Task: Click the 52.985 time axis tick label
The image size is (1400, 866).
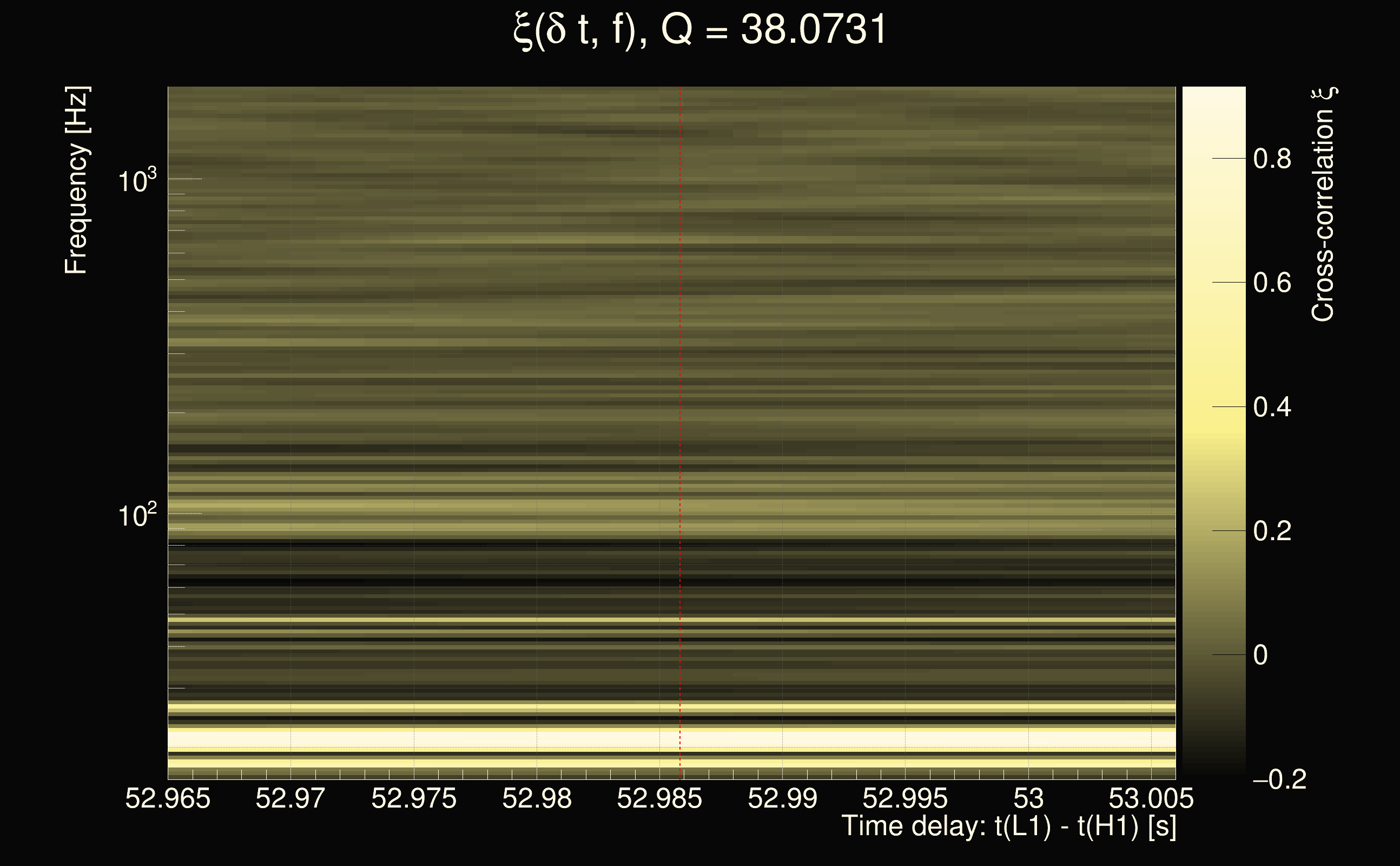Action: click(659, 798)
